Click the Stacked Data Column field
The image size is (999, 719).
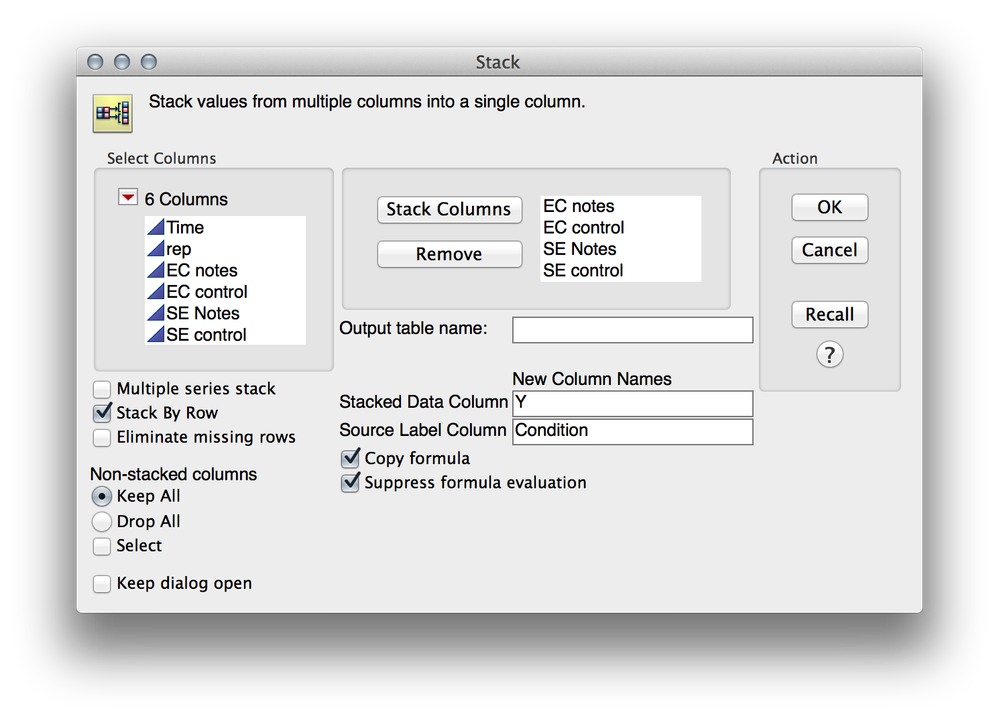[x=633, y=403]
